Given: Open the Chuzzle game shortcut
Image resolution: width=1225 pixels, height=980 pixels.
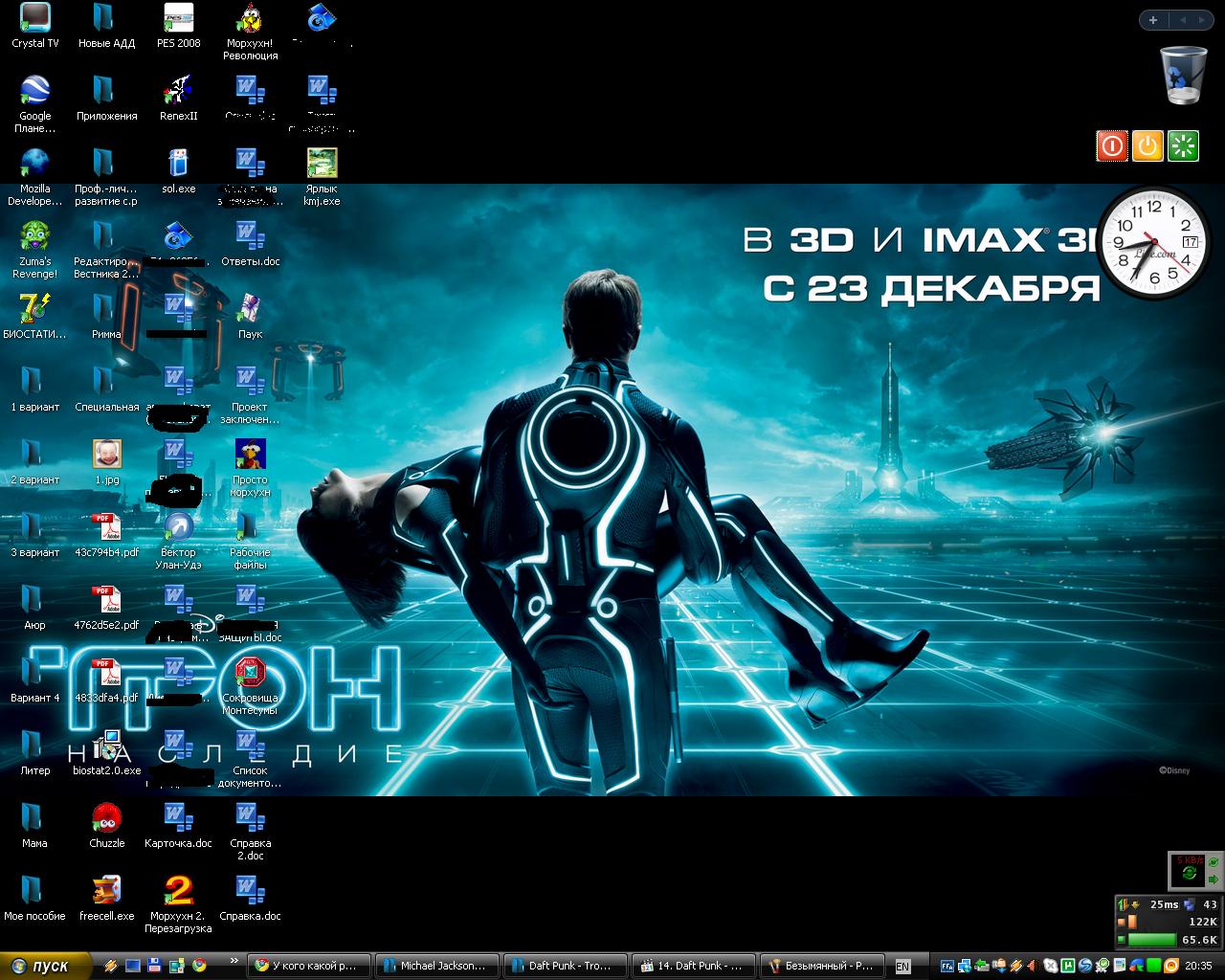Looking at the screenshot, I should (106, 819).
